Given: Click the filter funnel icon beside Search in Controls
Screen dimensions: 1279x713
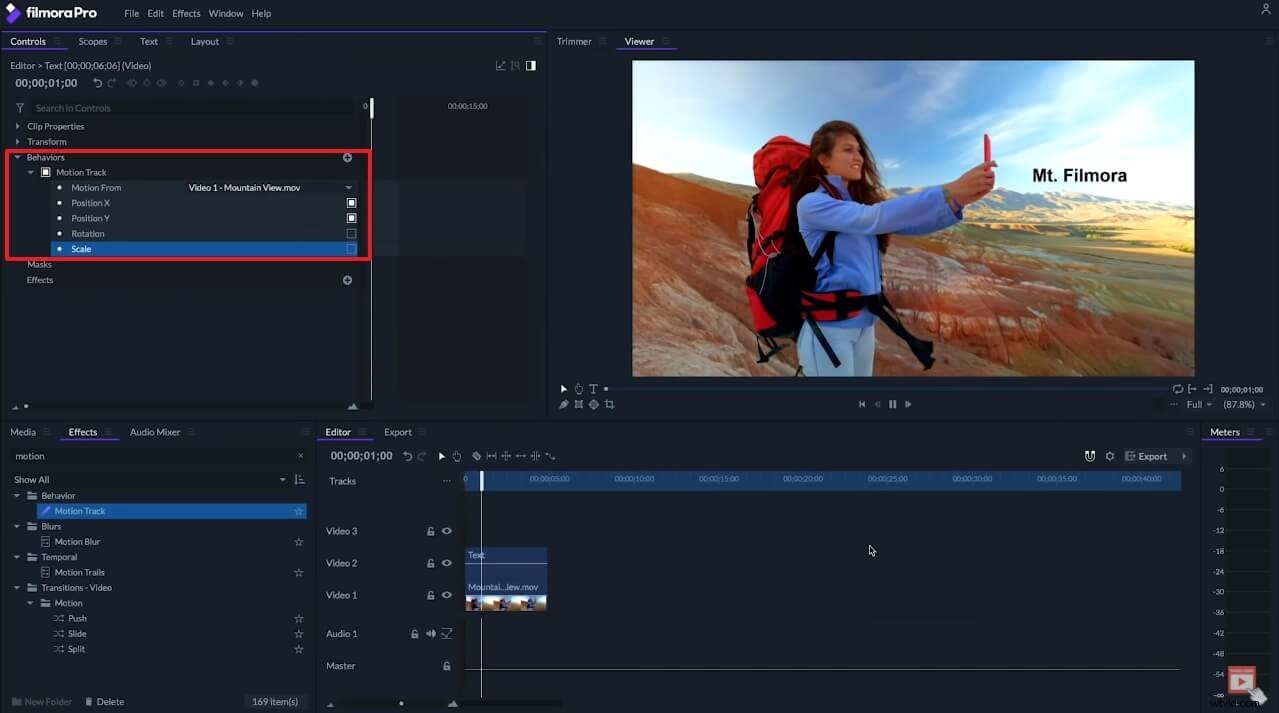Looking at the screenshot, I should [x=17, y=108].
